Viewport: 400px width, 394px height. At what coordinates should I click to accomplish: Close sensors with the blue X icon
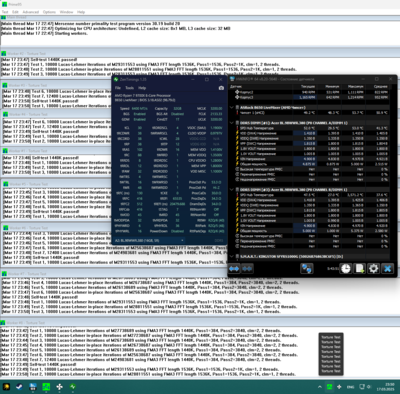pos(387,269)
